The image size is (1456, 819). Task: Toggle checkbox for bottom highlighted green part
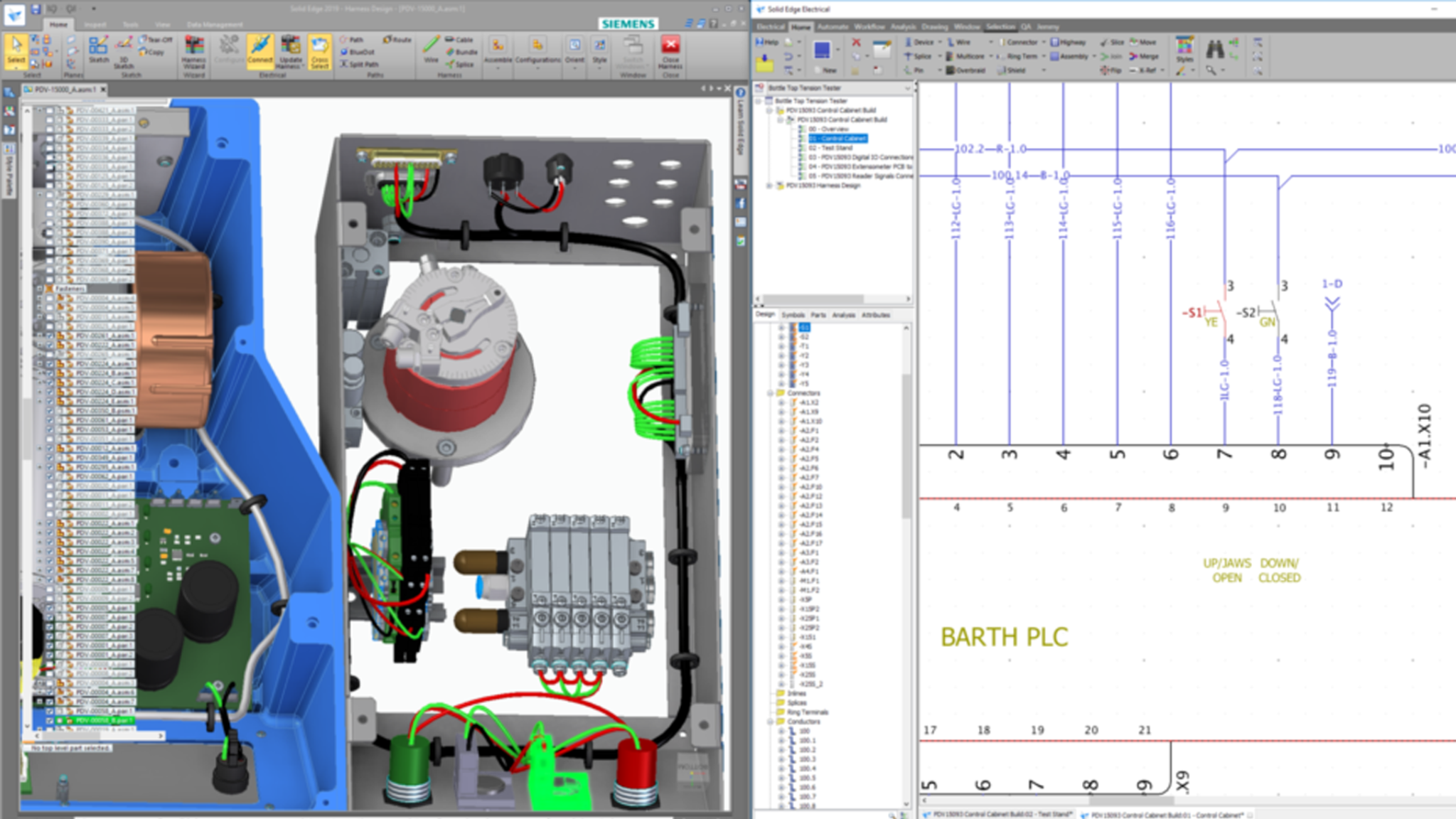(50, 720)
